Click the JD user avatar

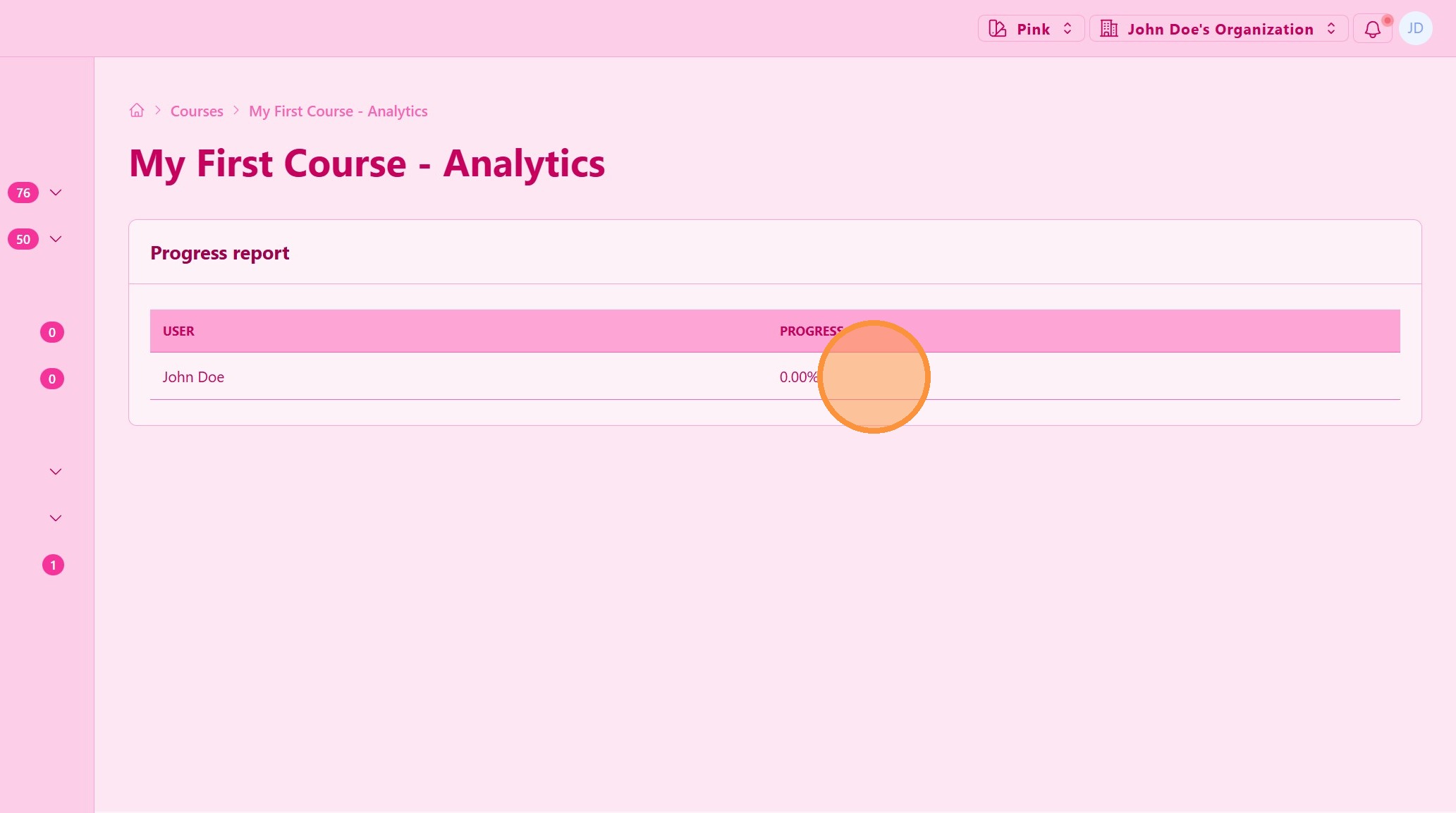pyautogui.click(x=1415, y=29)
